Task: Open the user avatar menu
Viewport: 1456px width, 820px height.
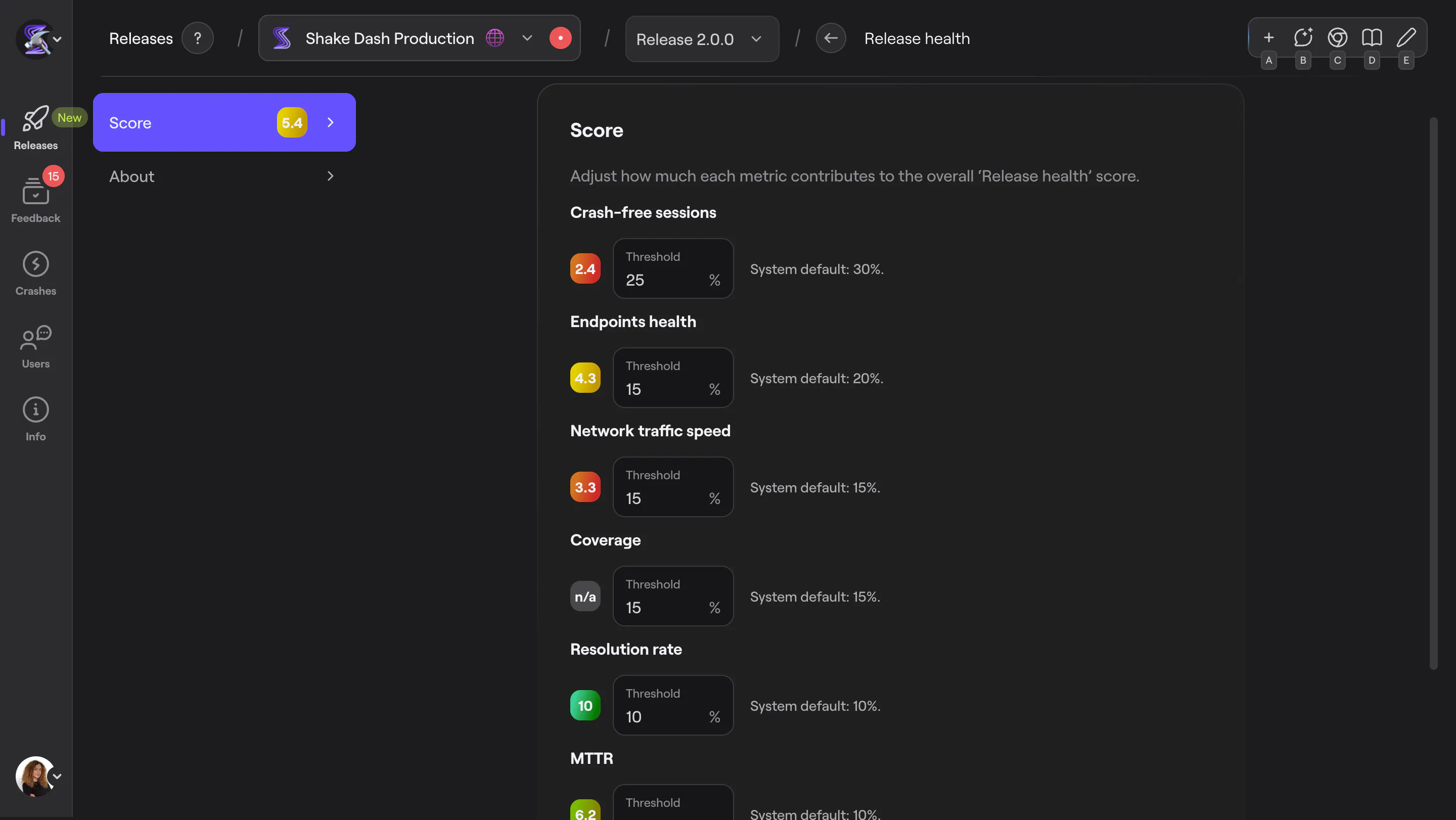Action: pyautogui.click(x=38, y=776)
